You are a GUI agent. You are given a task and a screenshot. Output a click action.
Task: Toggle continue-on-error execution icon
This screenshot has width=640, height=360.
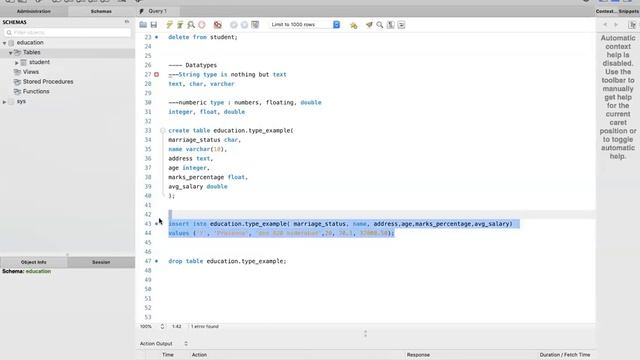point(218,25)
